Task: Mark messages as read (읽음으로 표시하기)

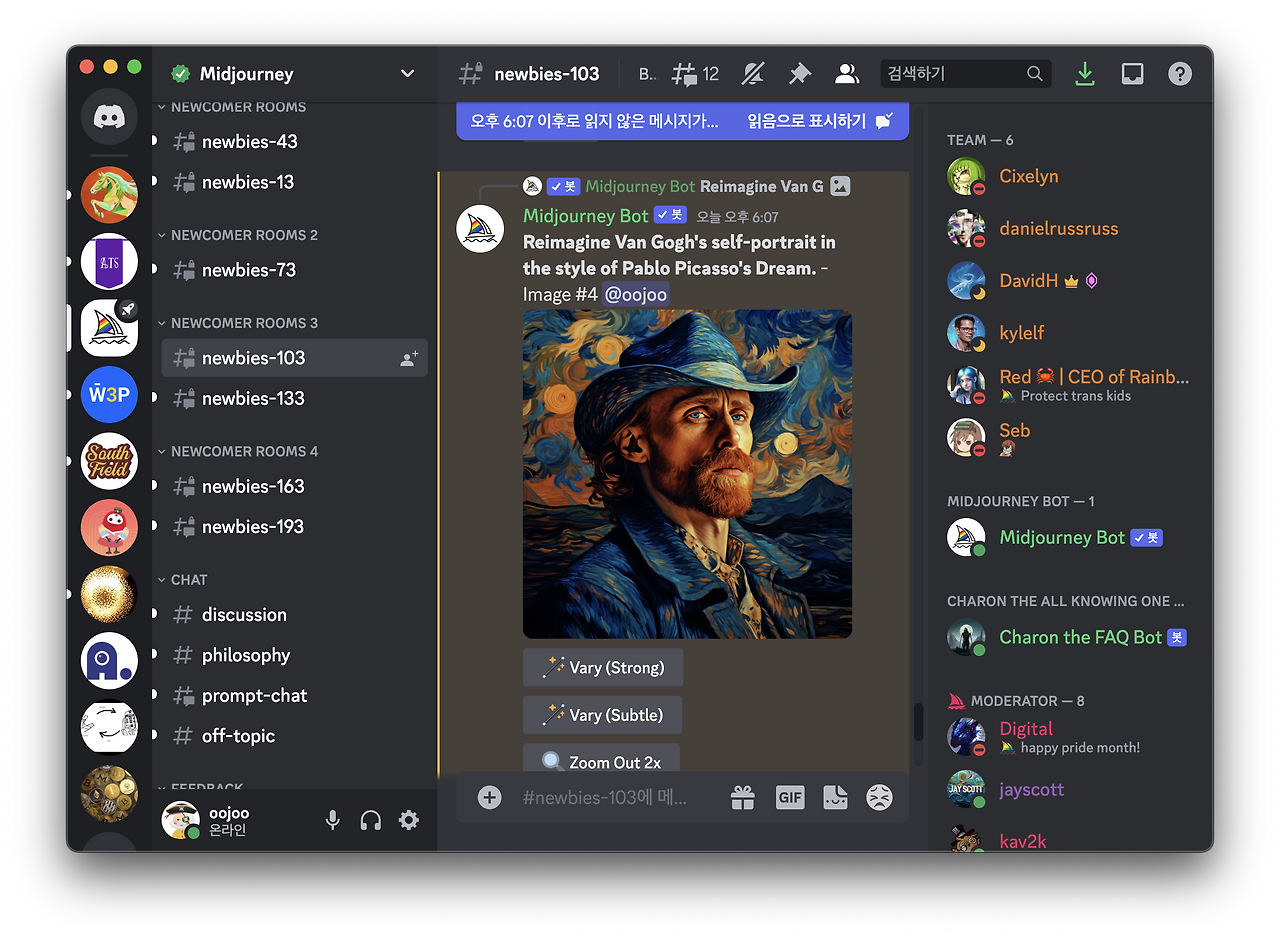Action: 820,121
